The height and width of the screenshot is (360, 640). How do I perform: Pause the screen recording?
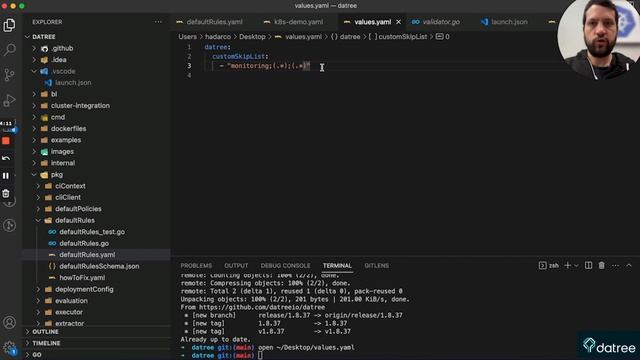click(x=6, y=176)
